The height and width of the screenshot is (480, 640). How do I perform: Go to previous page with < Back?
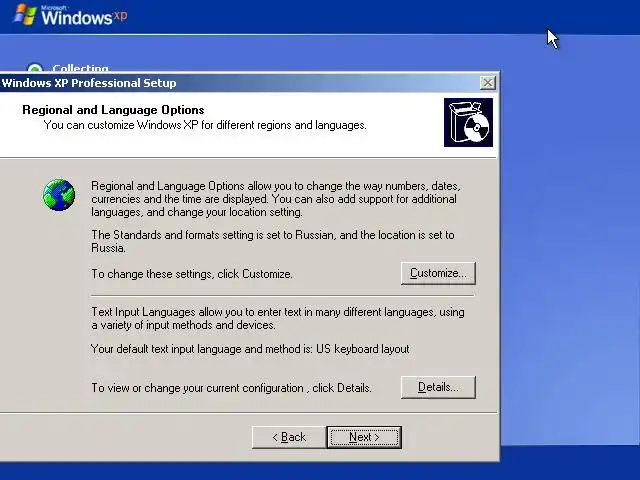(289, 437)
